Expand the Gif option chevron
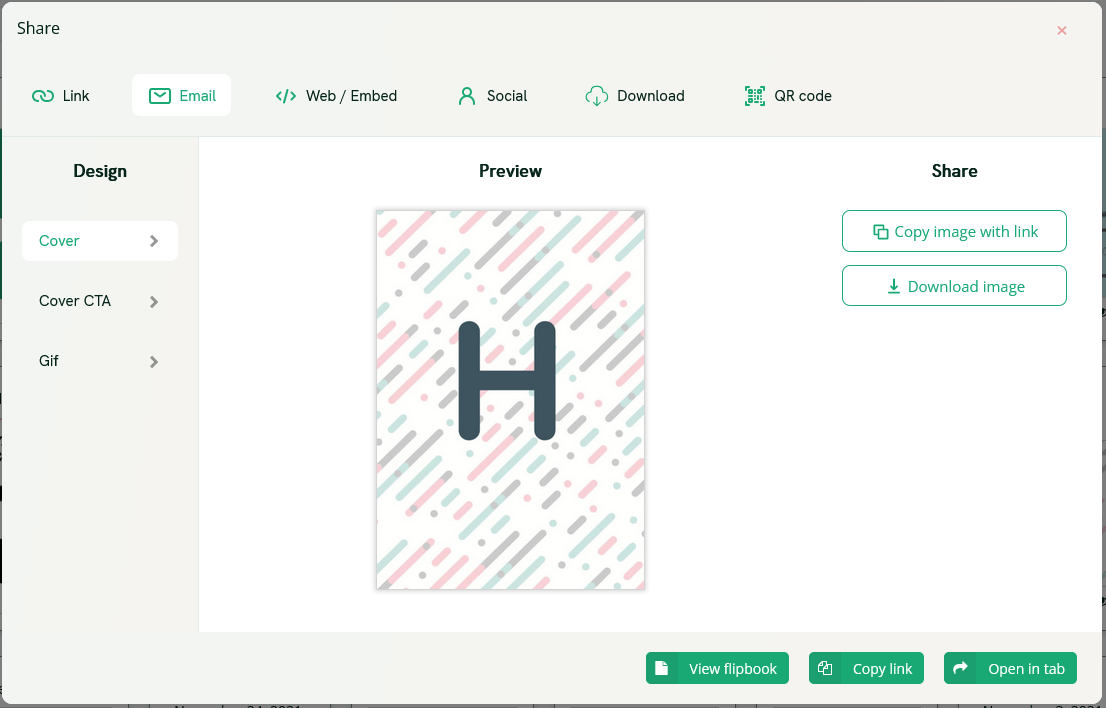The height and width of the screenshot is (708, 1106). pos(154,362)
